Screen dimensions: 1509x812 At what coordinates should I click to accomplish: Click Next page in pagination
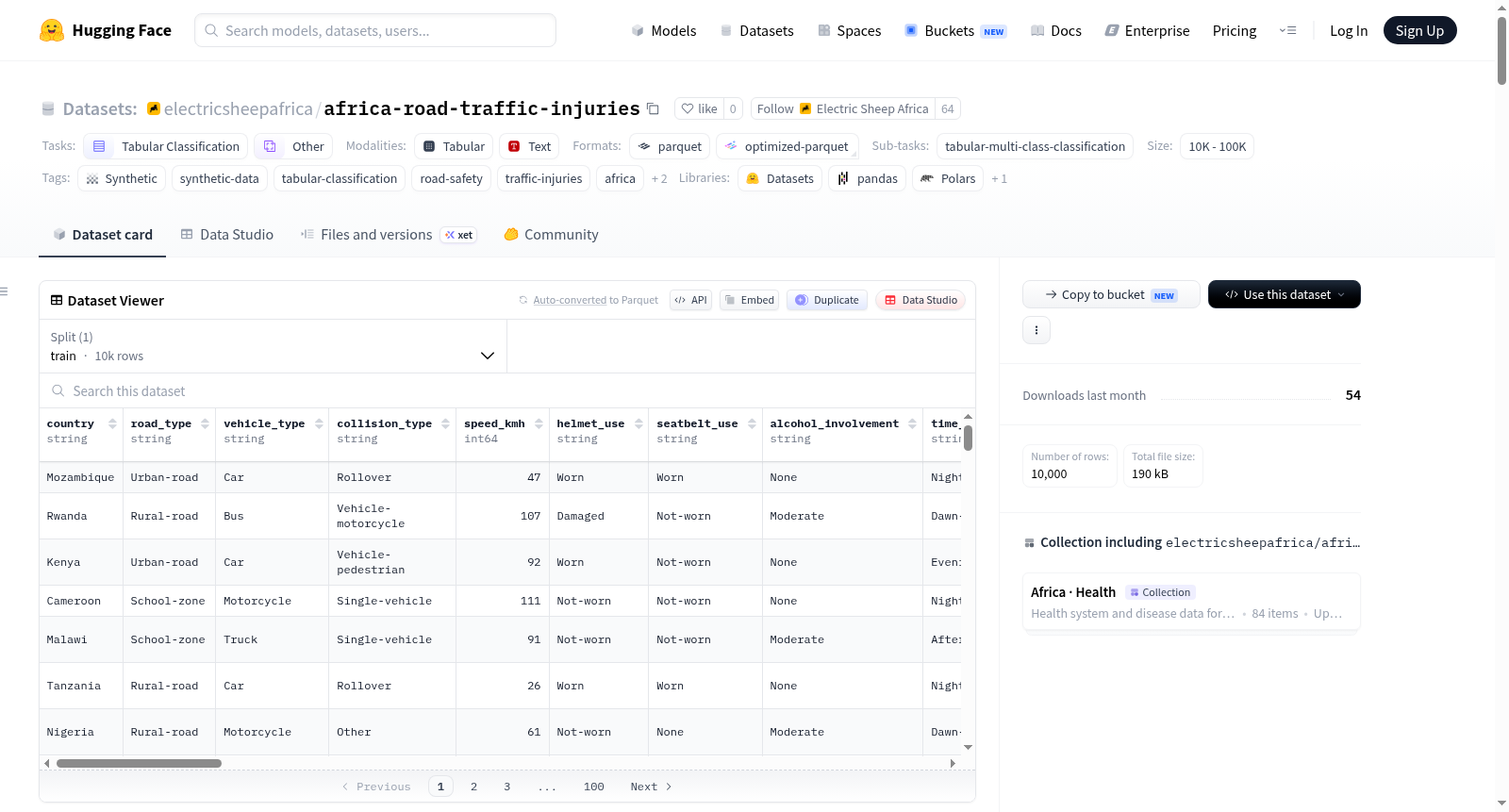[651, 787]
